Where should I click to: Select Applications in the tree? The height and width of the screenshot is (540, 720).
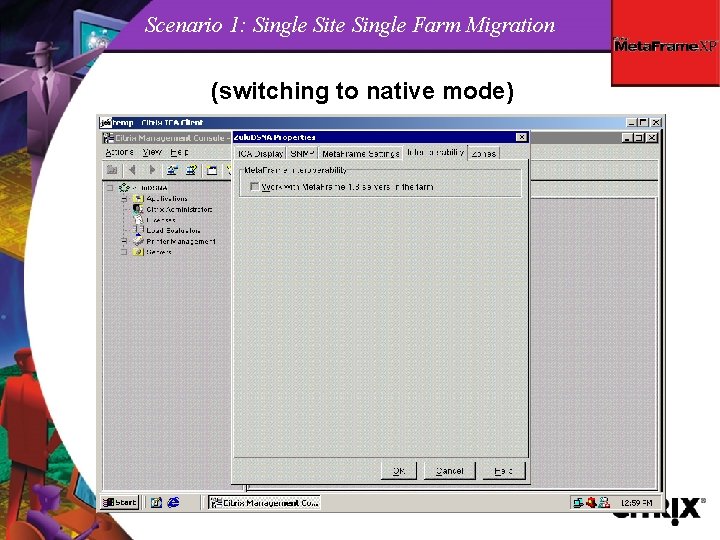point(167,199)
